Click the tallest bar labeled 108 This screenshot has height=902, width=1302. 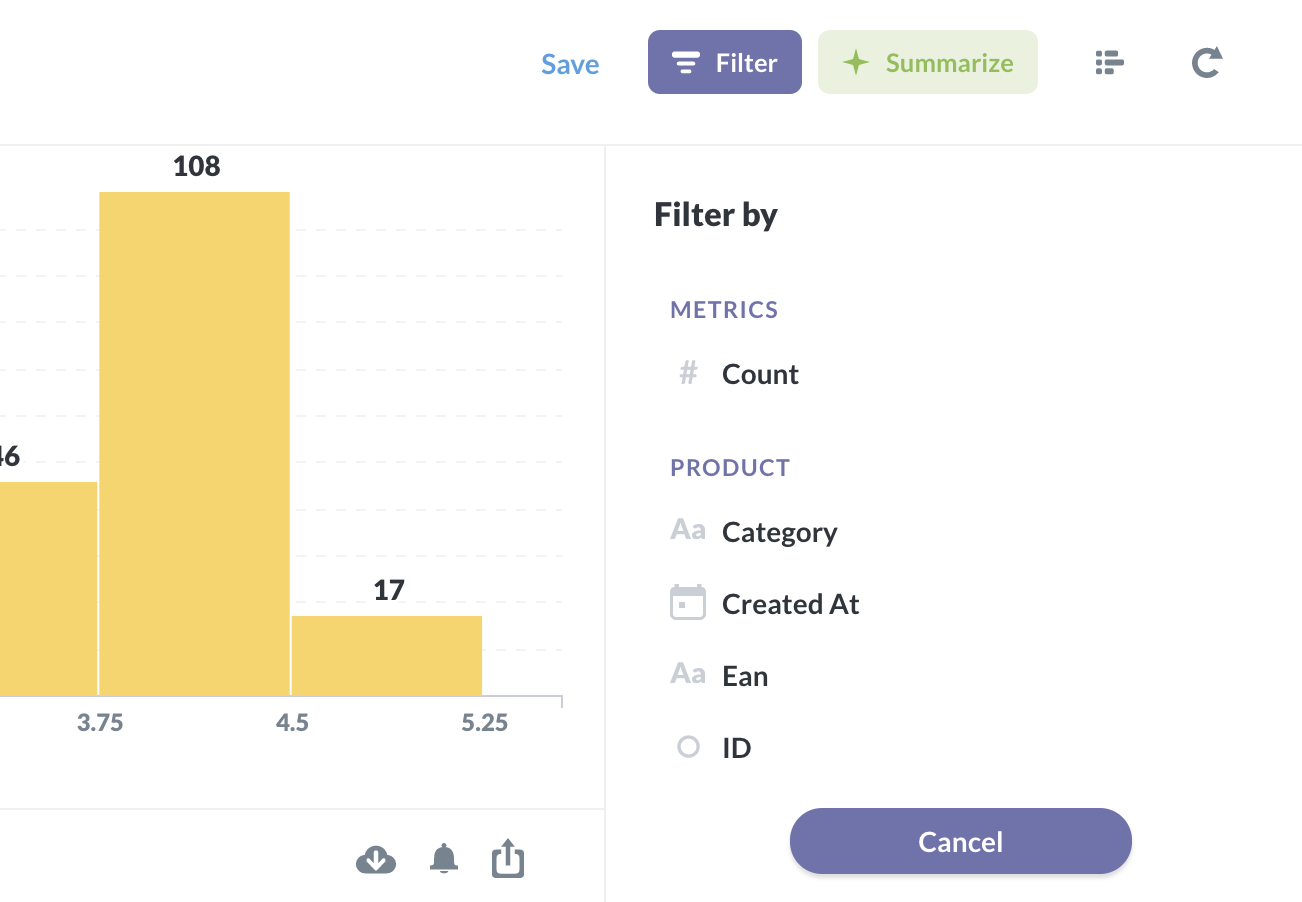click(195, 440)
